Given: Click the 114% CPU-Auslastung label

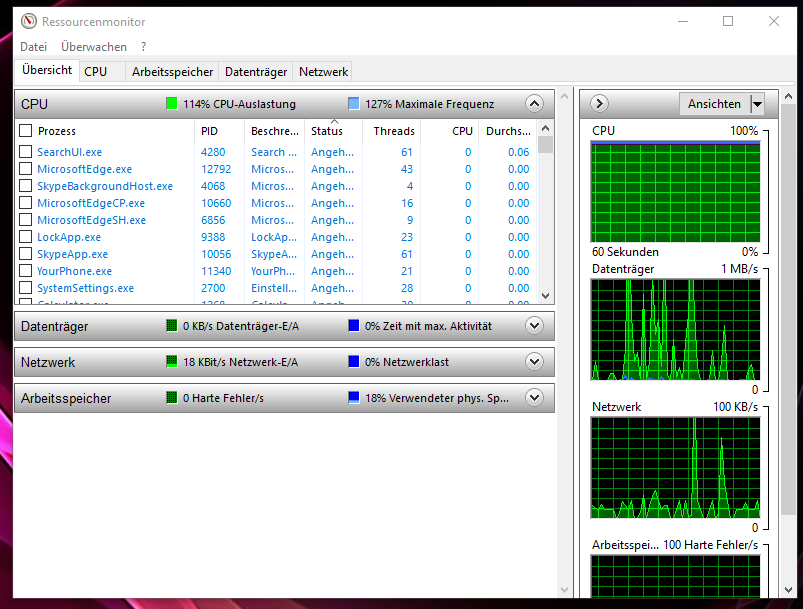Looking at the screenshot, I should [239, 104].
